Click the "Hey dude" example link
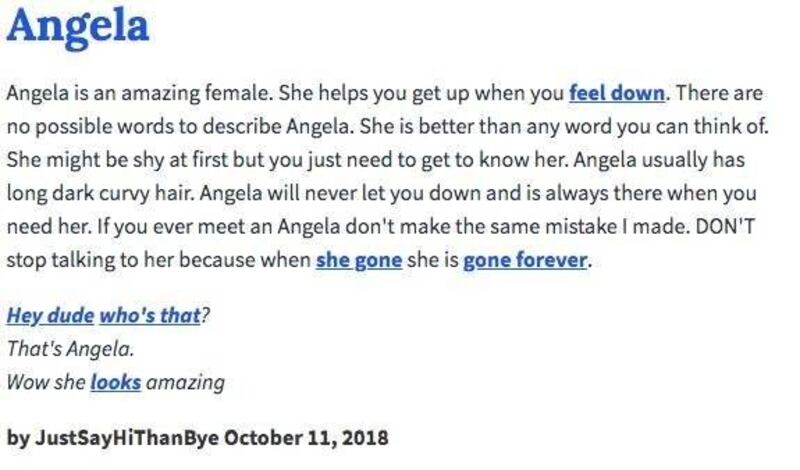 (50, 316)
